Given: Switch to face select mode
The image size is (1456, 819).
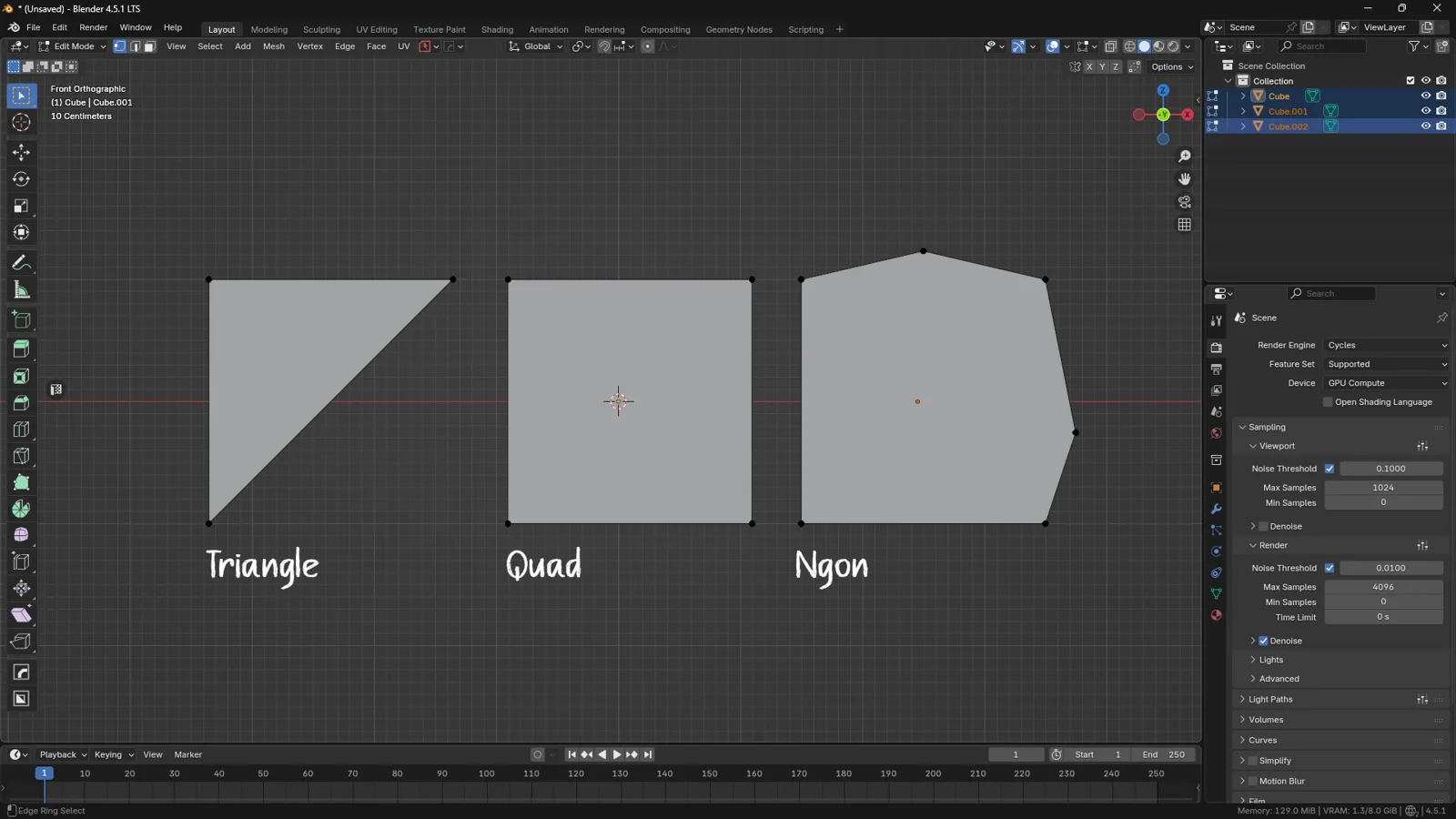Looking at the screenshot, I should pos(150,46).
